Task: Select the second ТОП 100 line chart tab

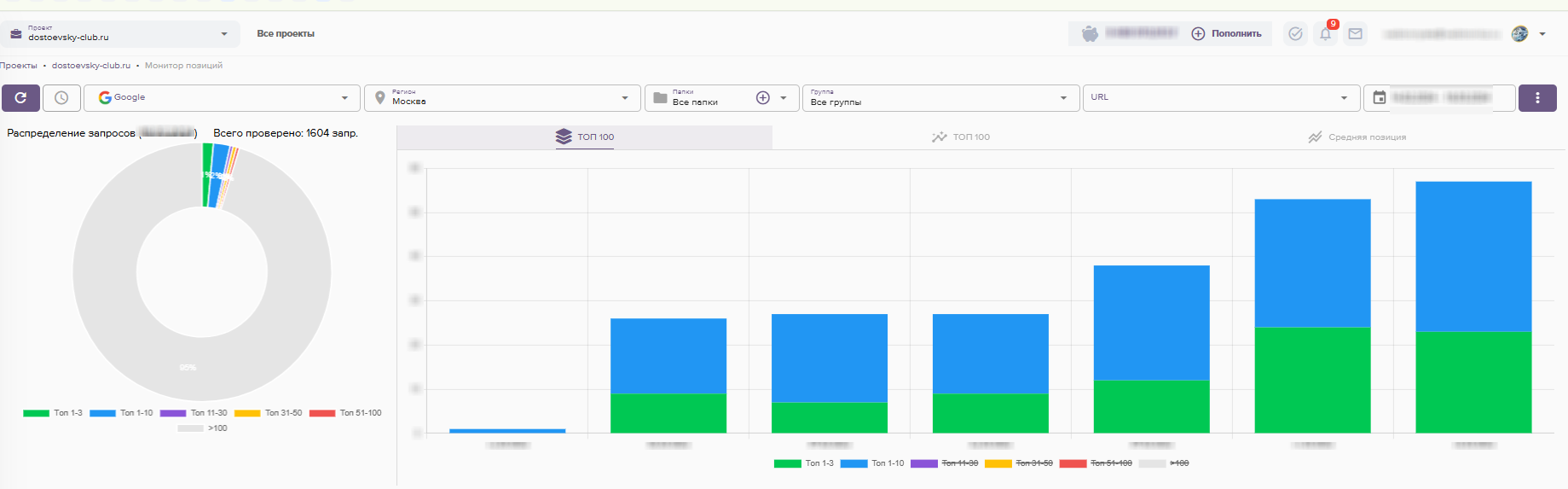Action: [961, 137]
